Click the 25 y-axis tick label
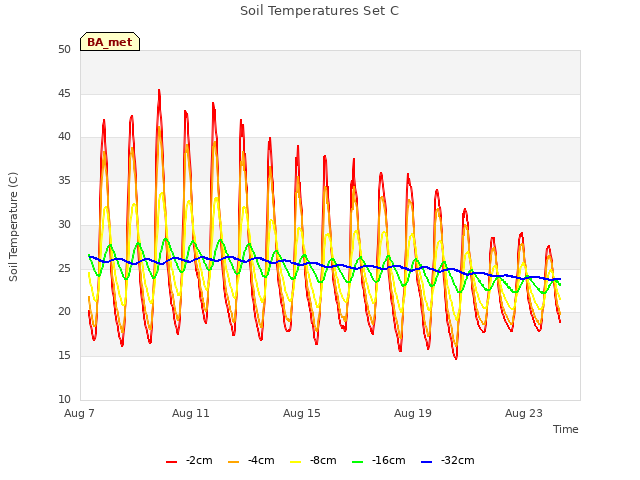Image resolution: width=640 pixels, height=480 pixels. (64, 268)
